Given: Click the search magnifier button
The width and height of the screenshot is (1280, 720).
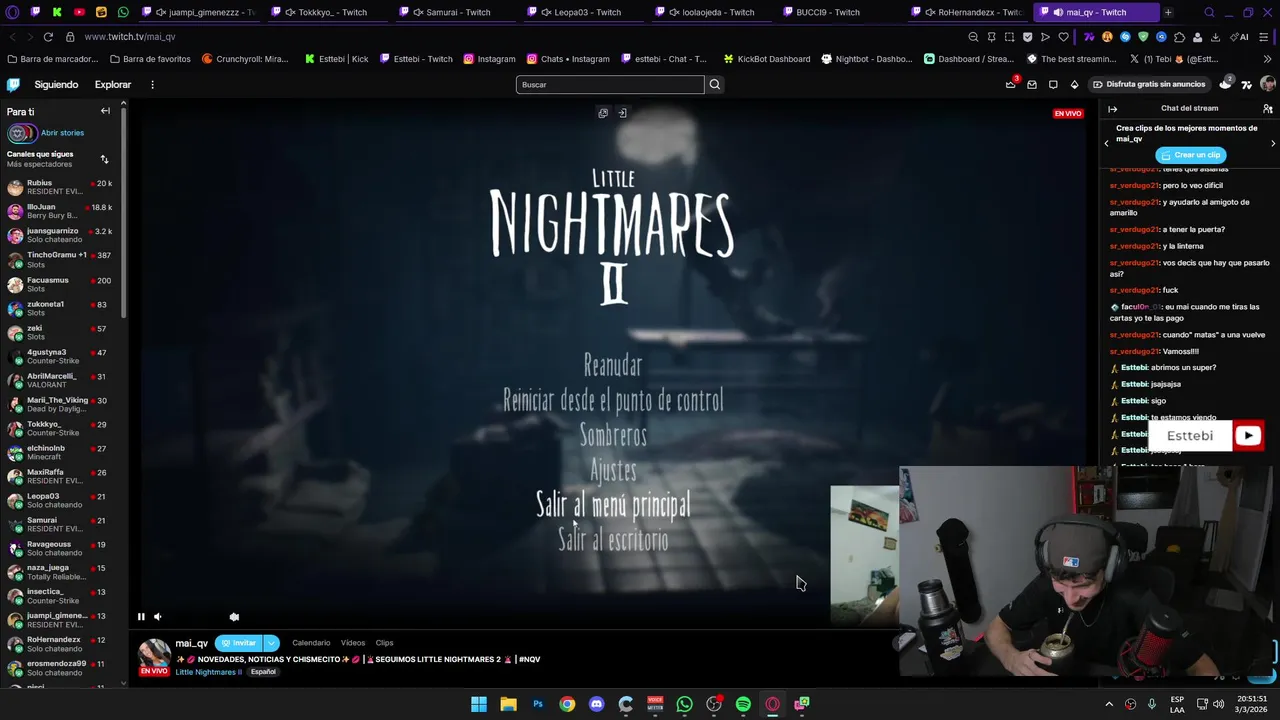Looking at the screenshot, I should coord(715,85).
